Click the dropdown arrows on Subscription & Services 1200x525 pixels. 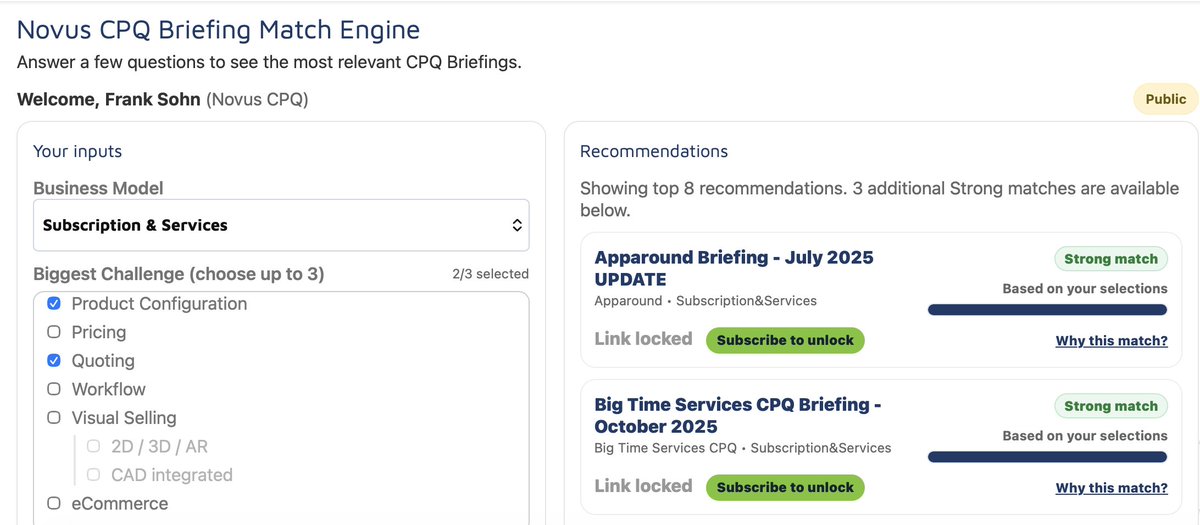click(517, 225)
